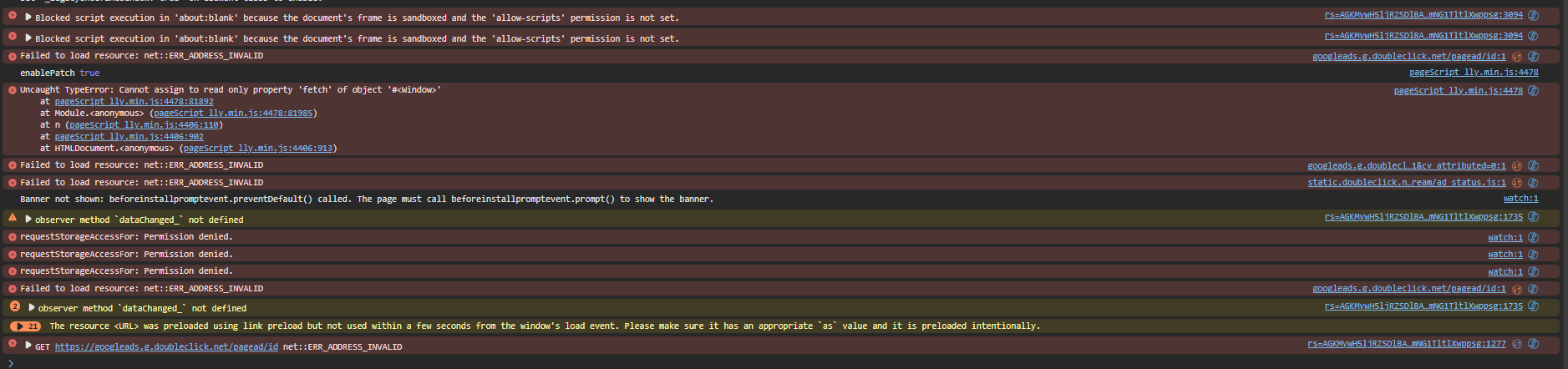Click network request icon next to cv_attributed=0:1
1568x369 pixels.
pos(1517,166)
